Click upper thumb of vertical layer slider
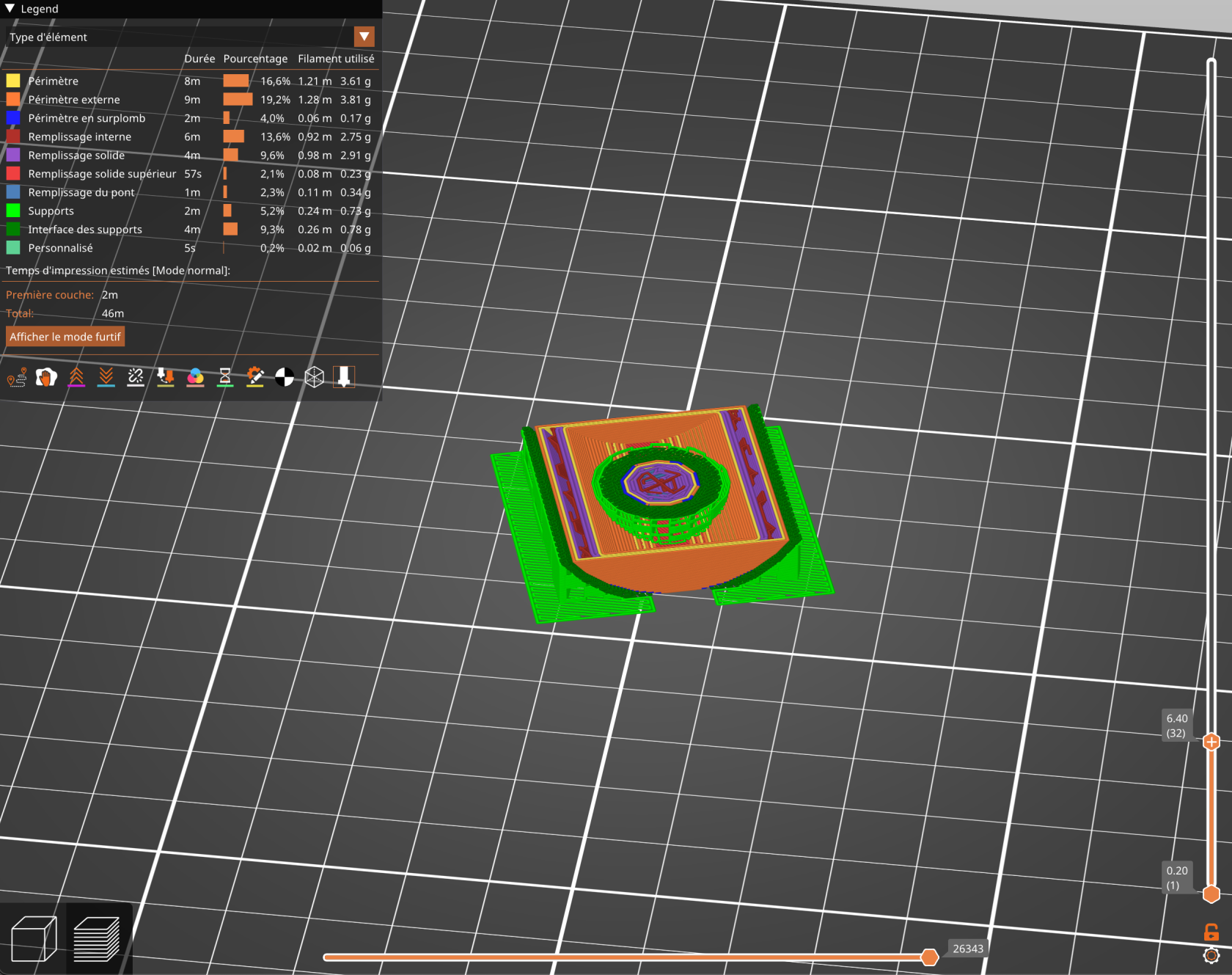The height and width of the screenshot is (975, 1232). (1211, 742)
